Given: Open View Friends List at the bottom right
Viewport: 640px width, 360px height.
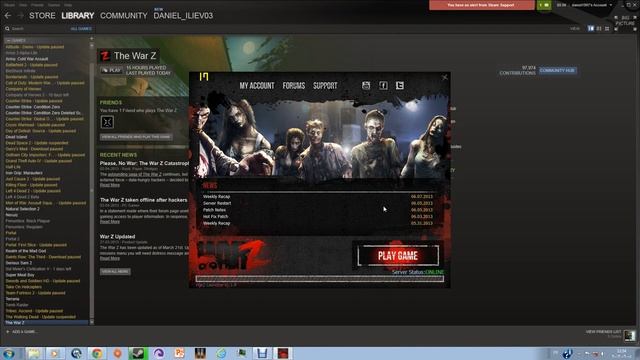Looking at the screenshot, I should (603, 332).
